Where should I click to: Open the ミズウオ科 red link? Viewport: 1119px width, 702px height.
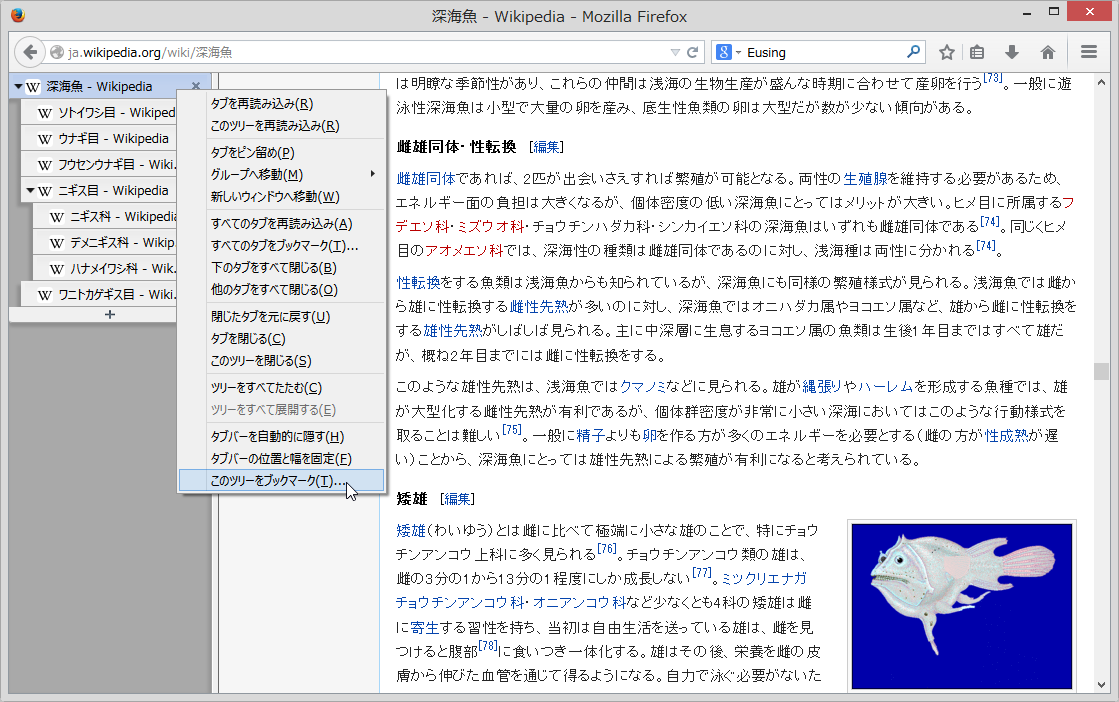tap(490, 227)
